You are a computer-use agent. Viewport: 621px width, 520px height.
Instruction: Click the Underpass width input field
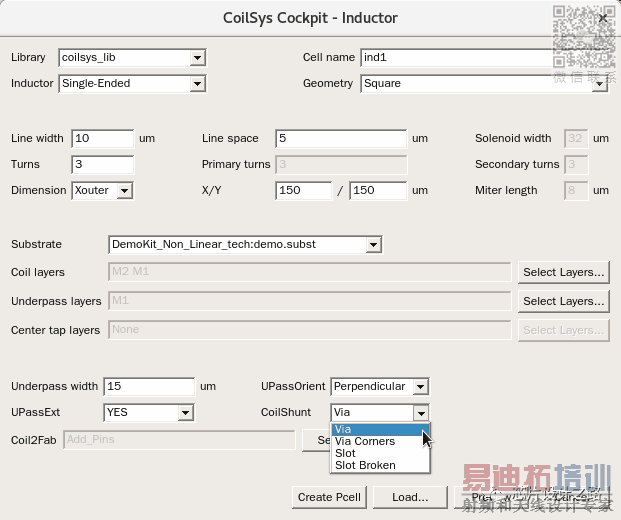tap(149, 387)
